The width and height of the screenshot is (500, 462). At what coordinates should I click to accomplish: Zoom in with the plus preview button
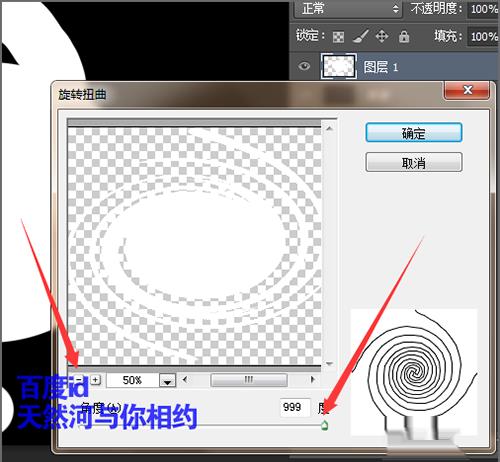[x=96, y=379]
